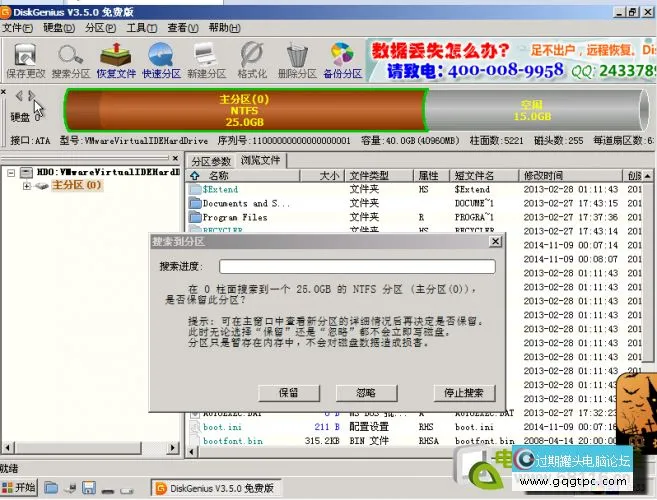
Task: Click the file list scrollbar up arrow
Action: [648, 176]
